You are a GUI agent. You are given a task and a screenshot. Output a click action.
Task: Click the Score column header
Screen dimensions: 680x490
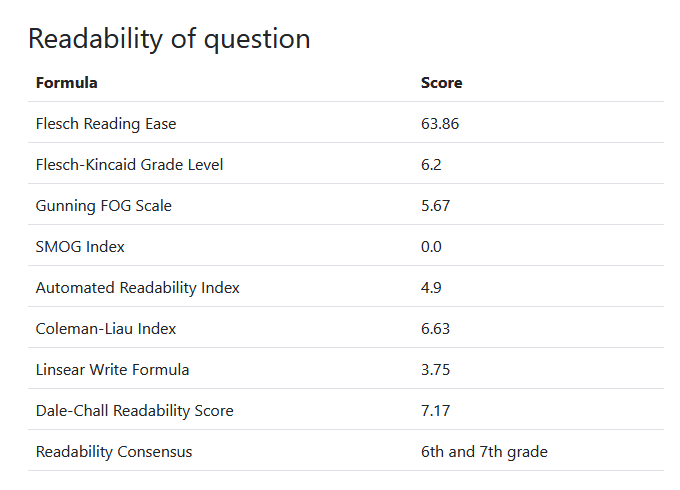pyautogui.click(x=441, y=83)
